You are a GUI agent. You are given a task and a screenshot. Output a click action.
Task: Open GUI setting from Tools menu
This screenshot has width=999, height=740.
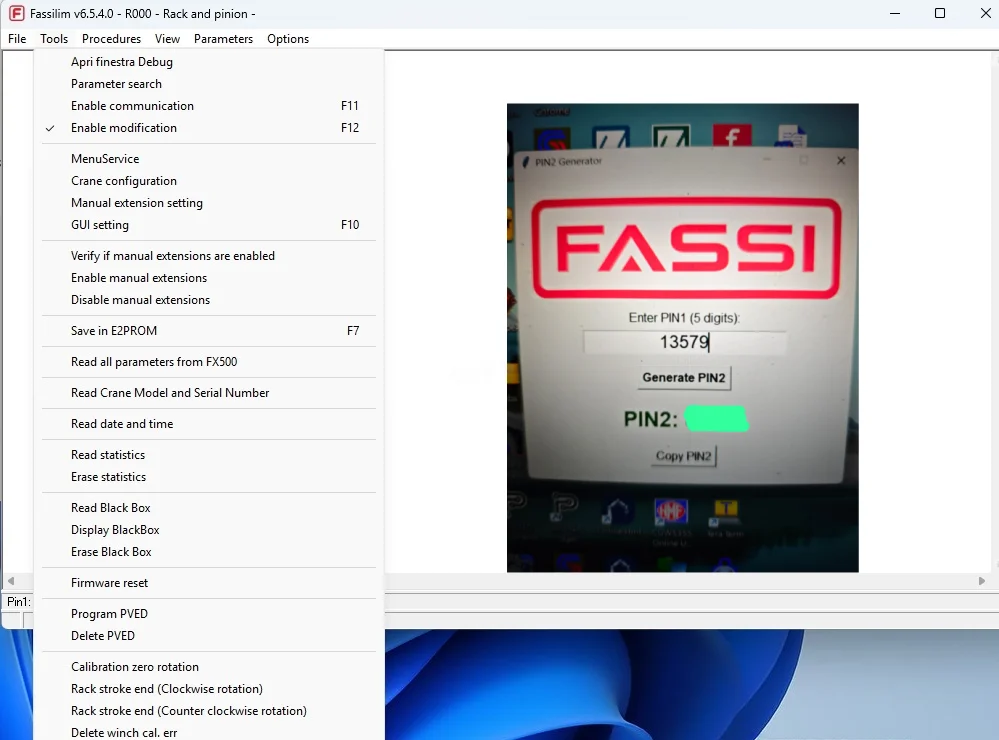coord(100,225)
